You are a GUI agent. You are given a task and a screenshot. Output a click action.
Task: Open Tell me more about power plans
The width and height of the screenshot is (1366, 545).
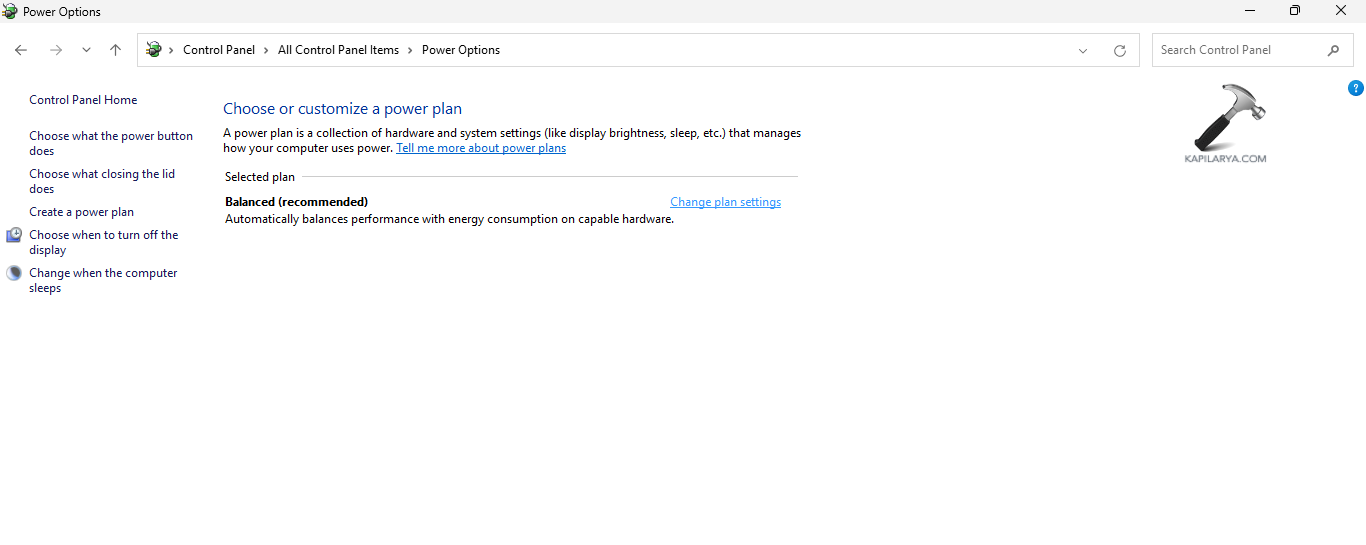[481, 148]
